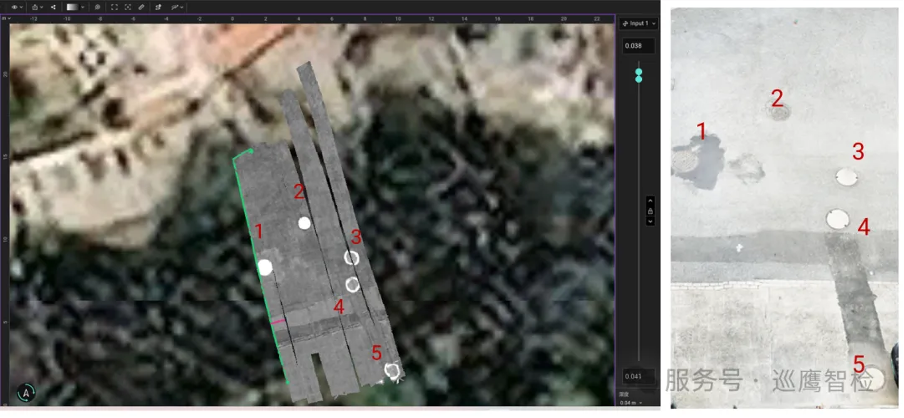Select the grayscale gradient color palette swatch
The width and height of the screenshot is (904, 418).
73,6
